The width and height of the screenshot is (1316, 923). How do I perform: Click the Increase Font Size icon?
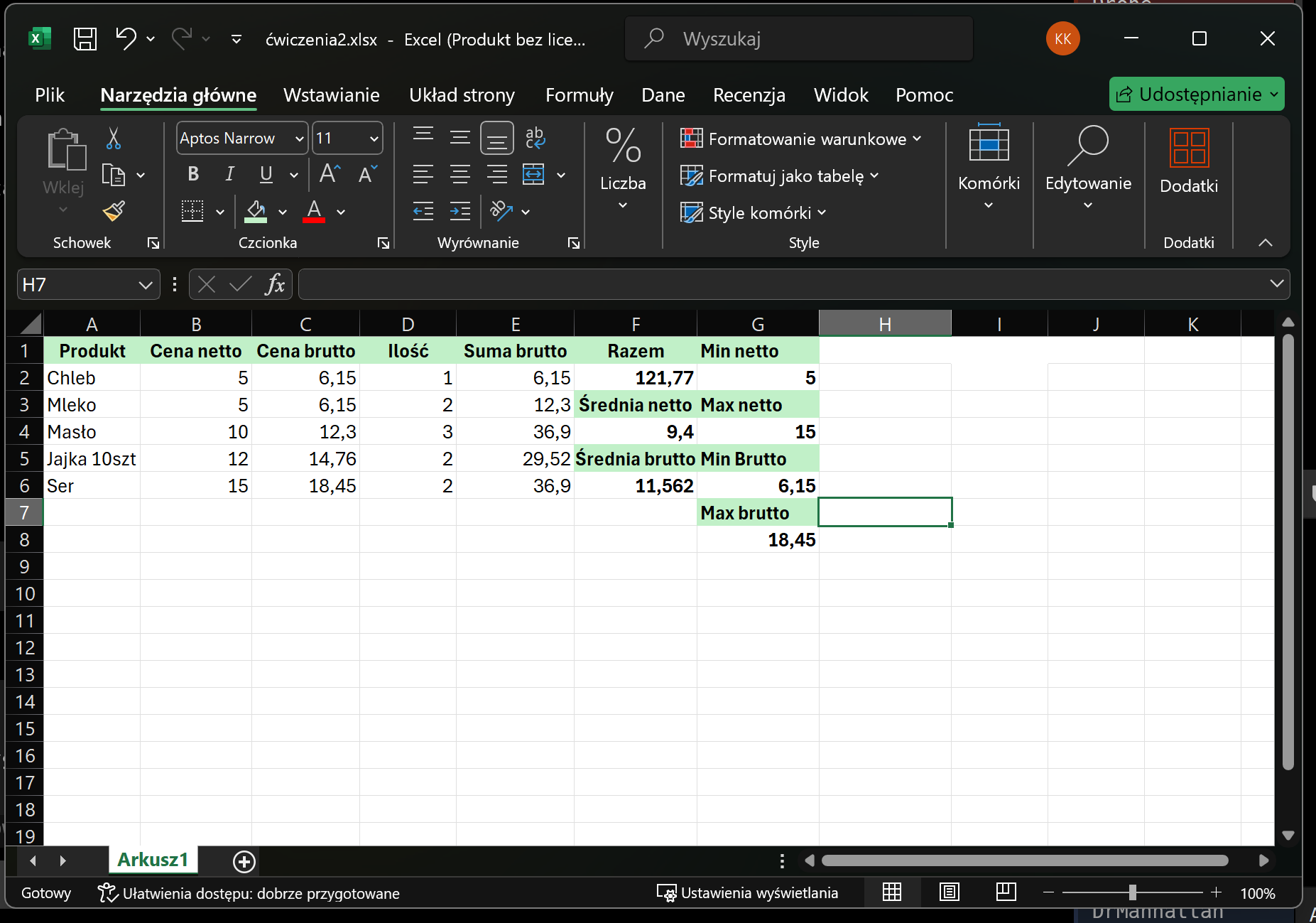pos(330,174)
